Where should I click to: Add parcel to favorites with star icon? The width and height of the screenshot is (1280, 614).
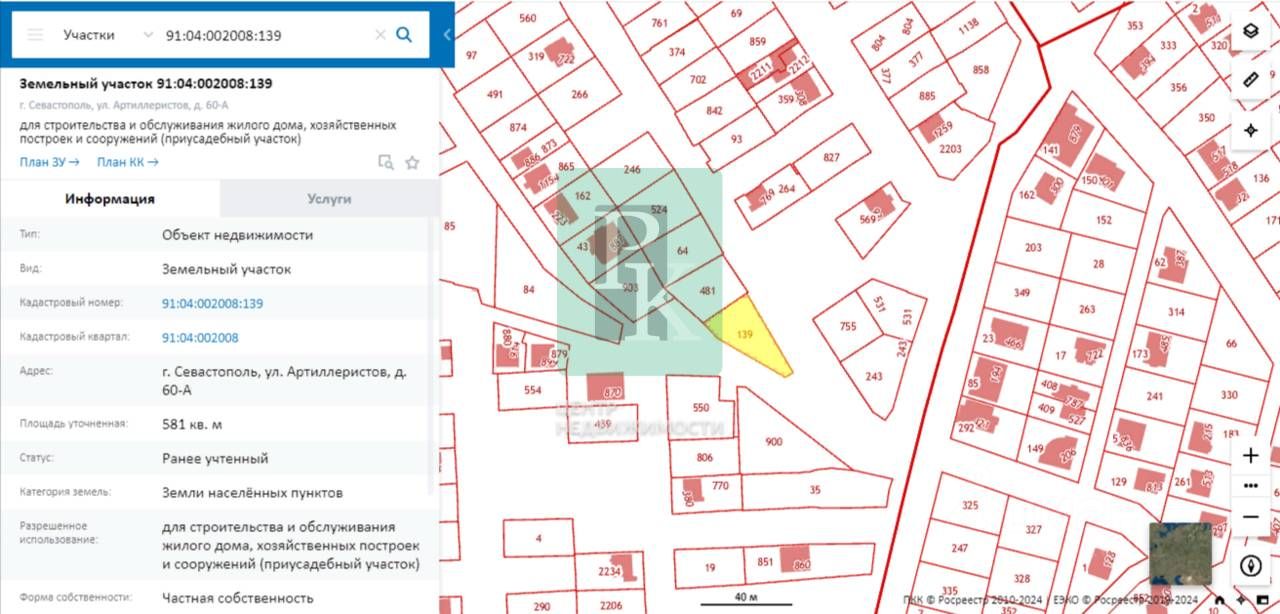pyautogui.click(x=412, y=163)
